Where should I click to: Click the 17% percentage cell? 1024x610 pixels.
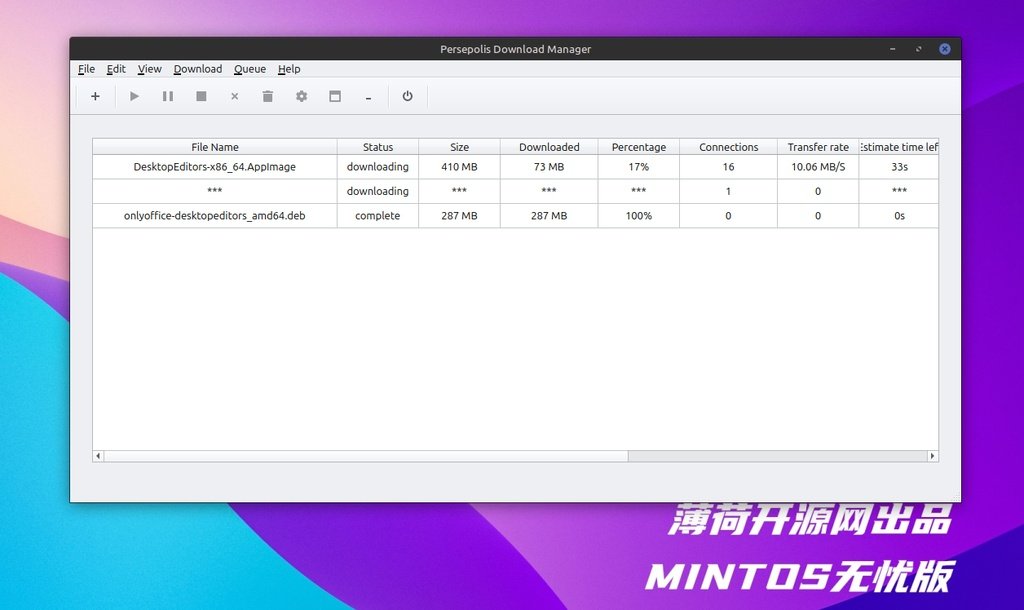click(x=639, y=167)
